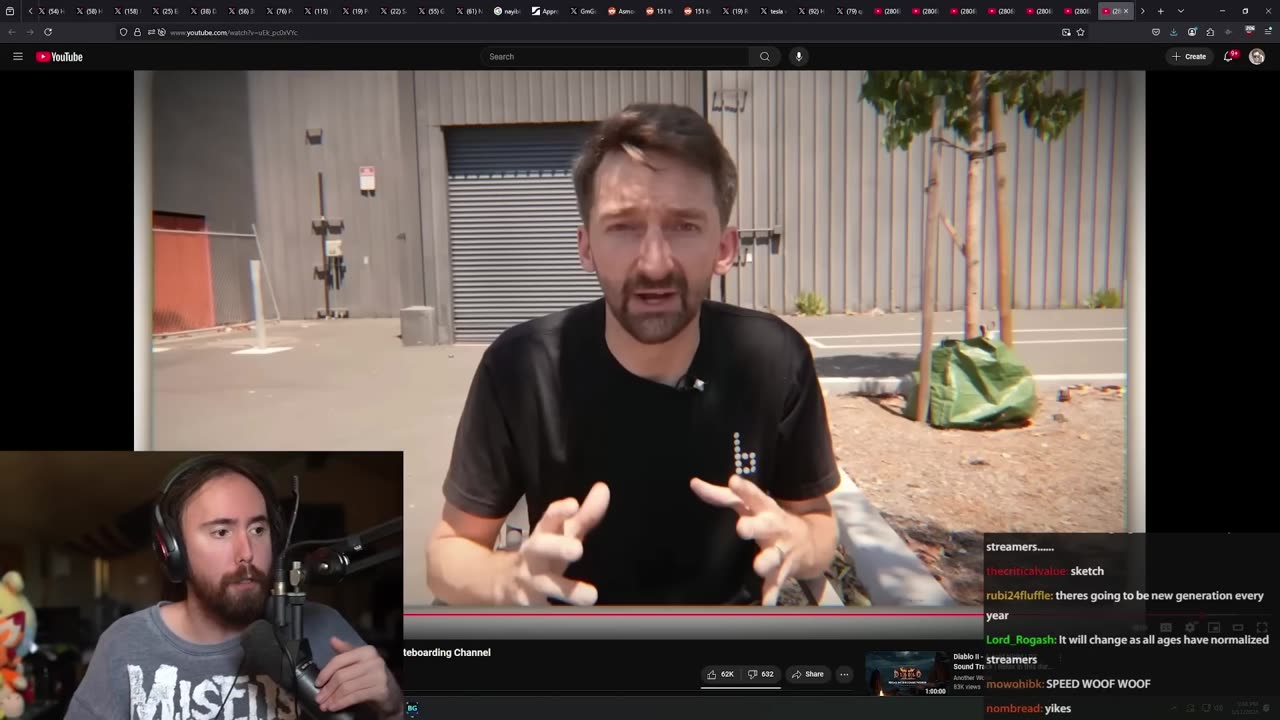This screenshot has height=720, width=1280.
Task: Toggle picture-in-picture icon in address bar
Action: pos(1066,32)
